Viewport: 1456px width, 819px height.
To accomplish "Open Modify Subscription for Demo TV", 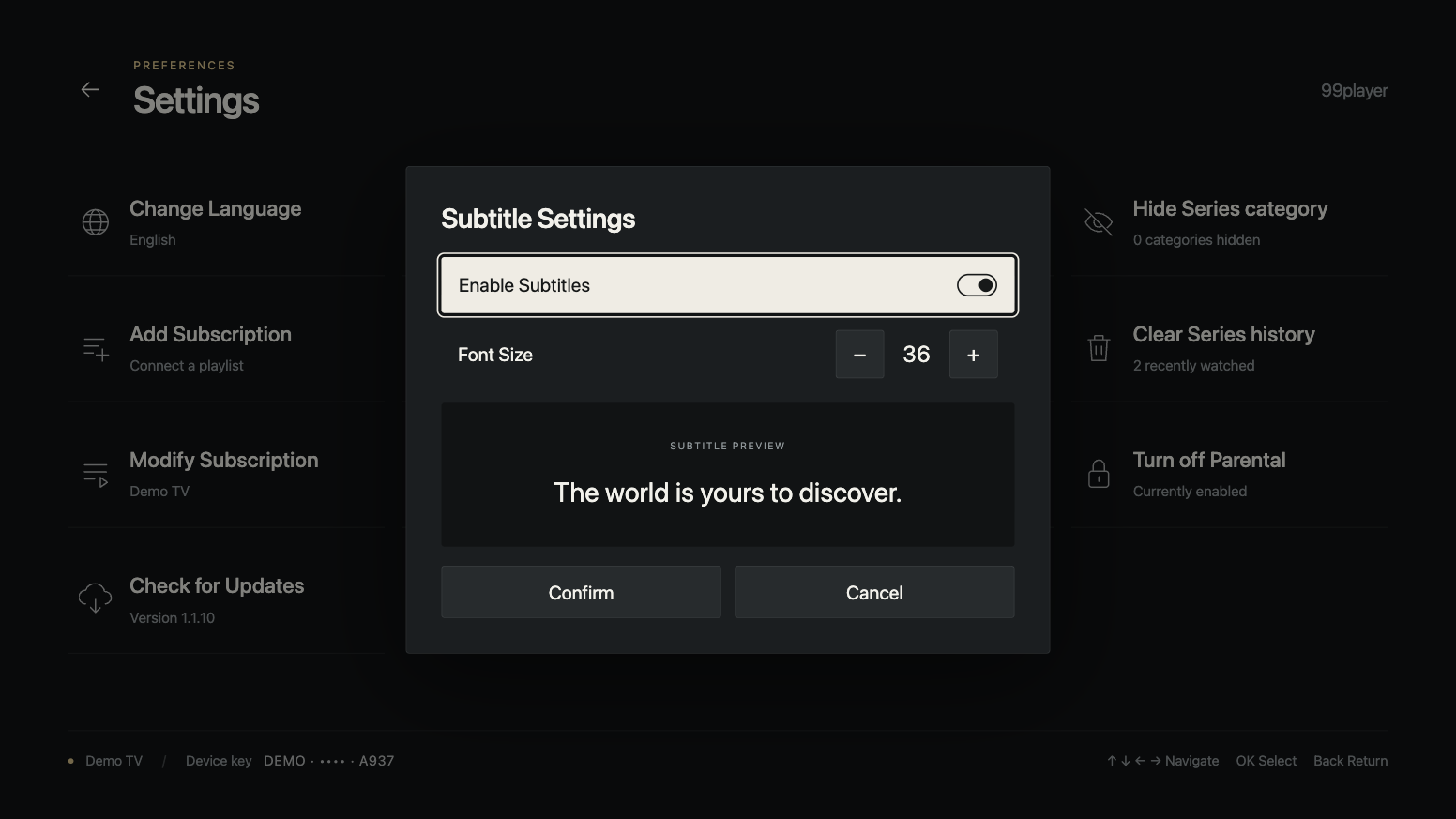I will pos(225,474).
